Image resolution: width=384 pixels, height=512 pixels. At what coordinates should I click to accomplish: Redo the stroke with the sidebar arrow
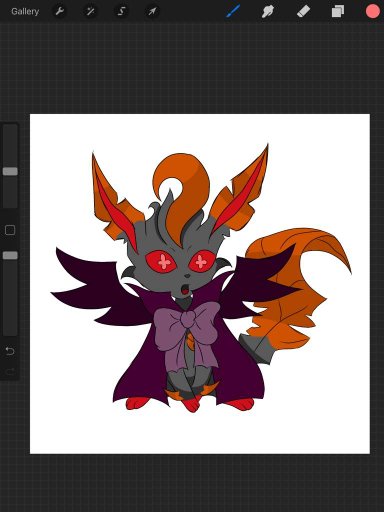pos(10,371)
